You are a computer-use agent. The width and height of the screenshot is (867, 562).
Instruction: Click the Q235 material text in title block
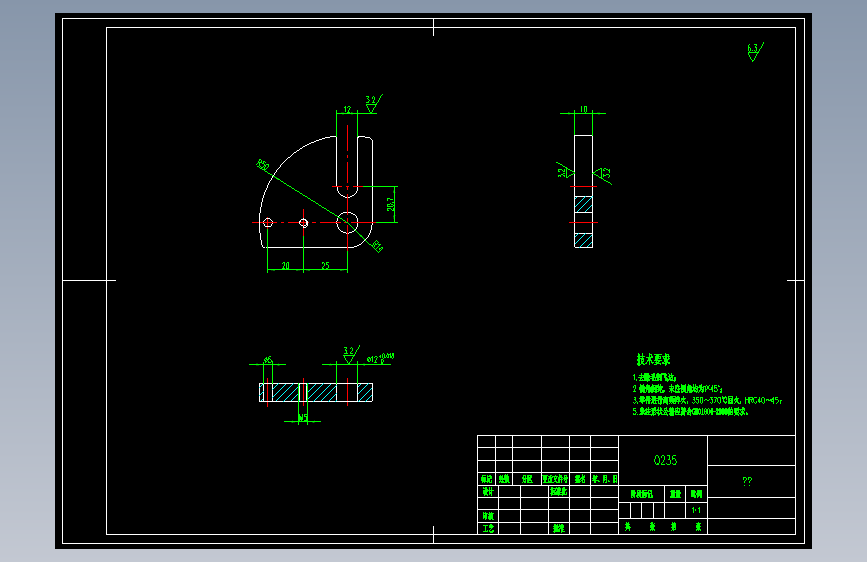665,460
